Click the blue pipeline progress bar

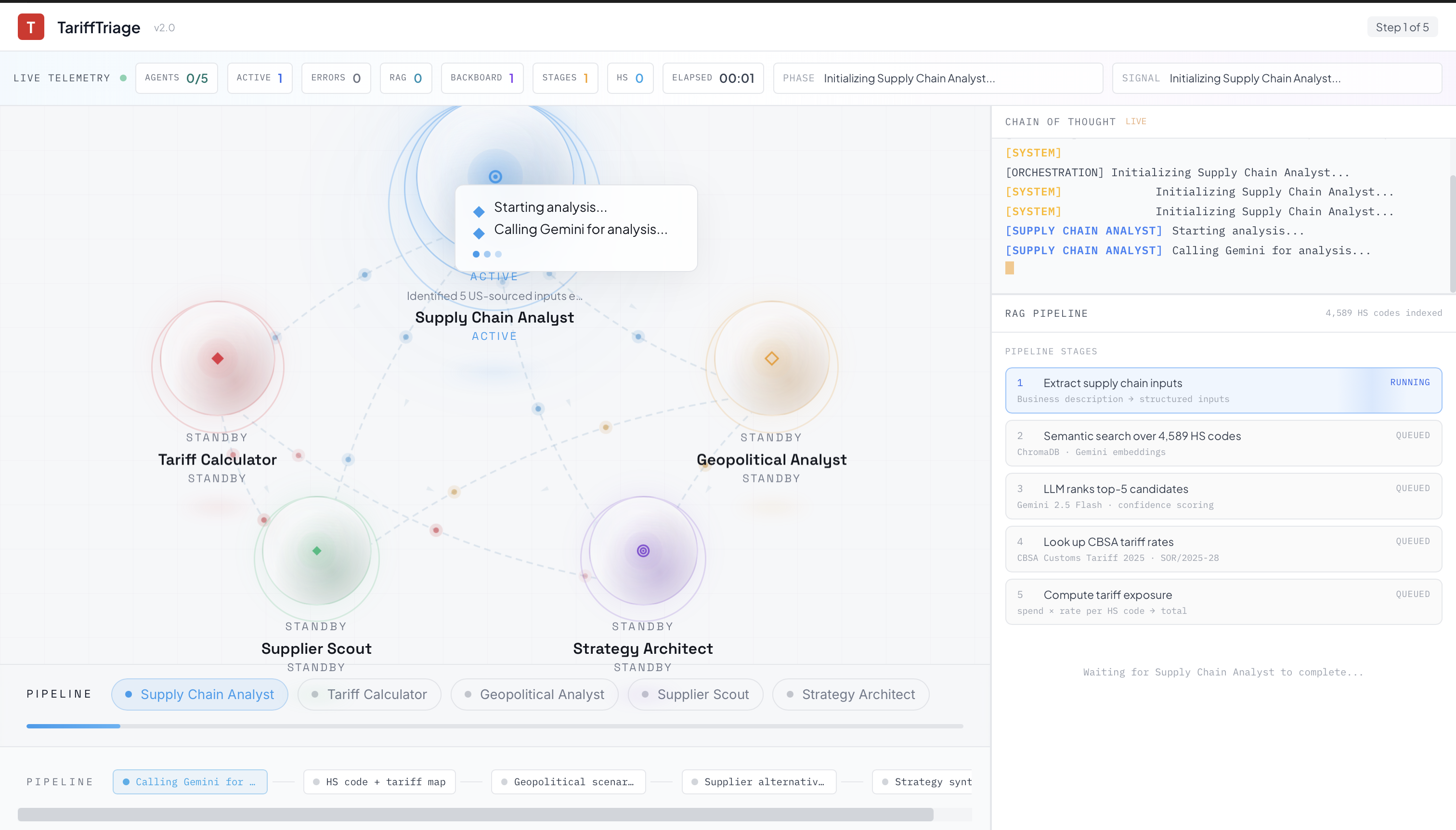point(73,726)
